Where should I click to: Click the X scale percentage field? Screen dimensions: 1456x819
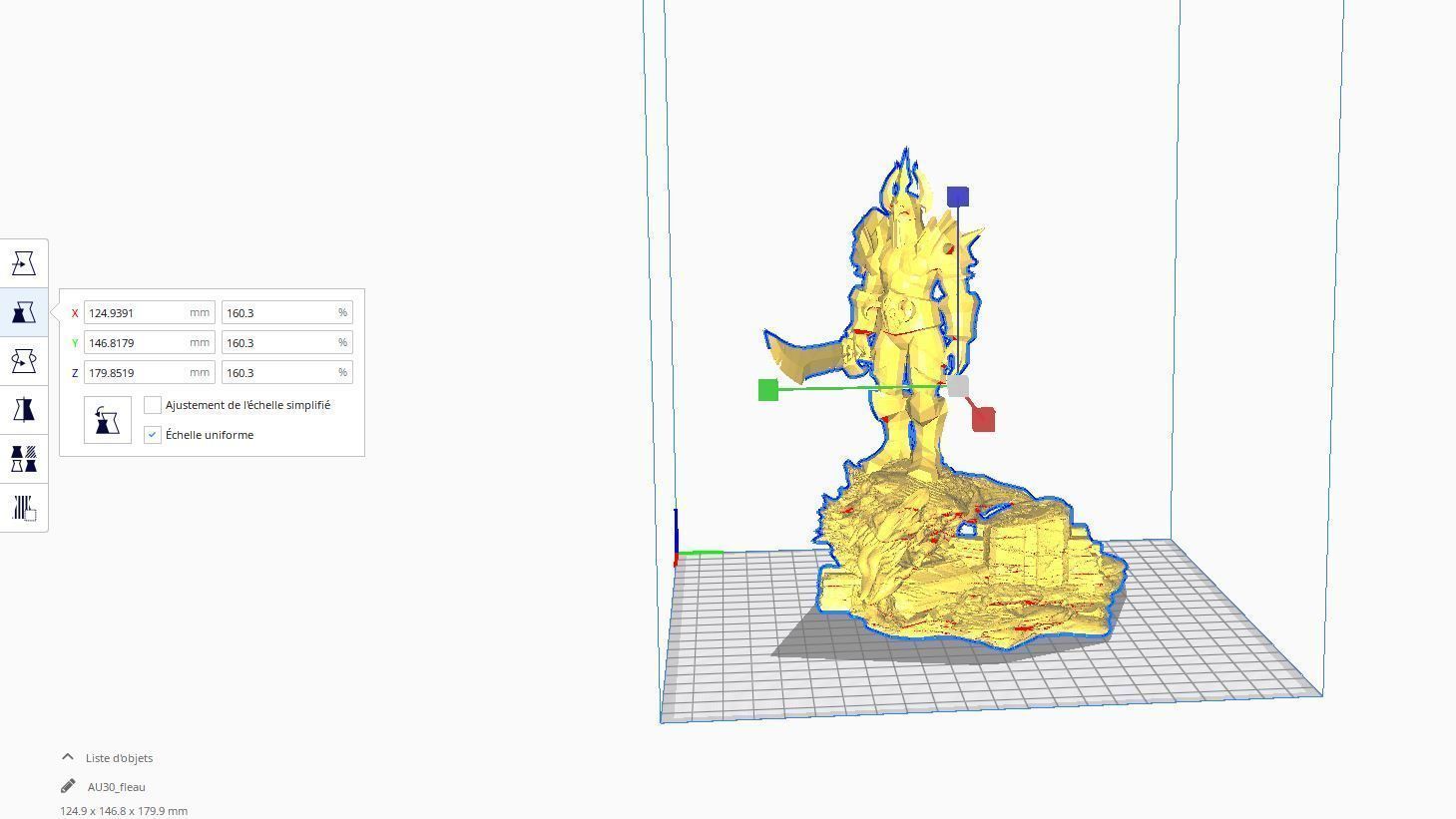pos(287,313)
